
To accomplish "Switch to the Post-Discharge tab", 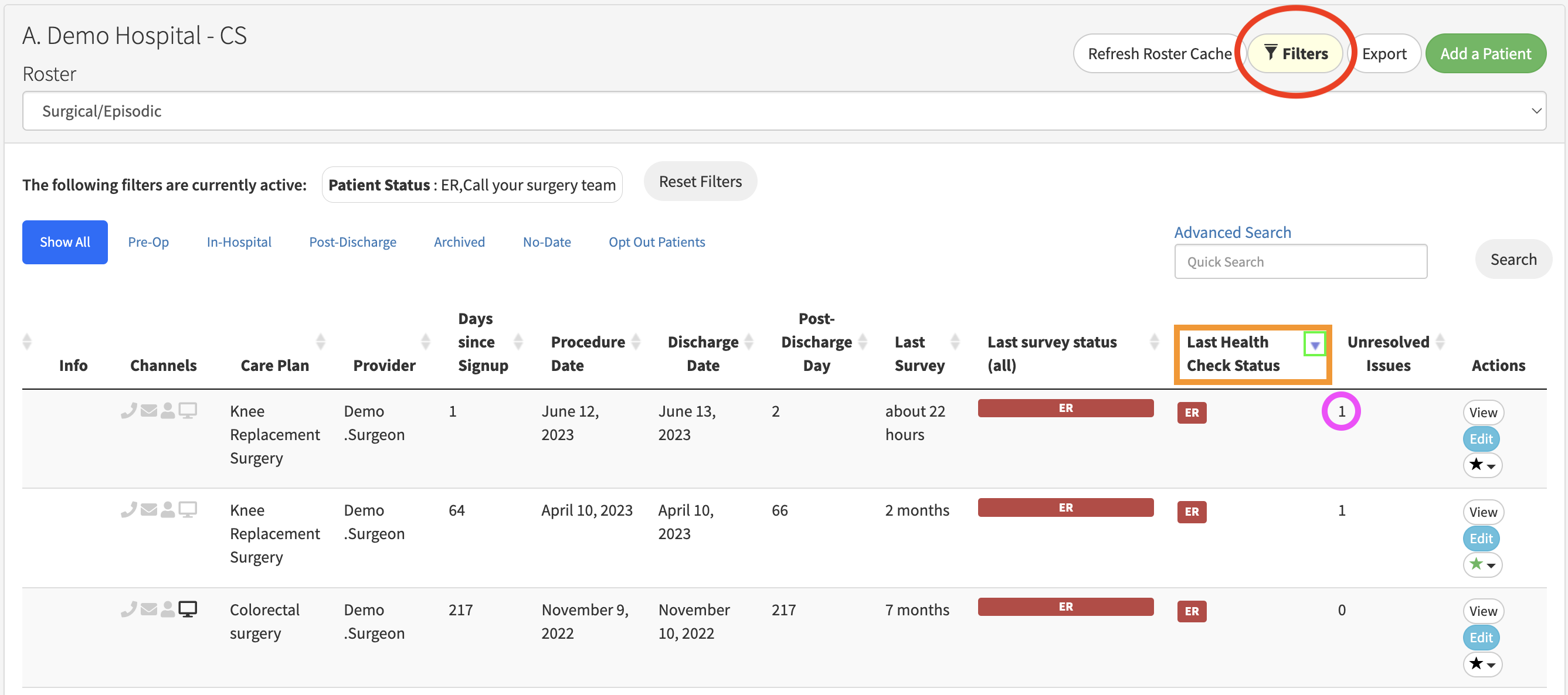I will coord(352,242).
